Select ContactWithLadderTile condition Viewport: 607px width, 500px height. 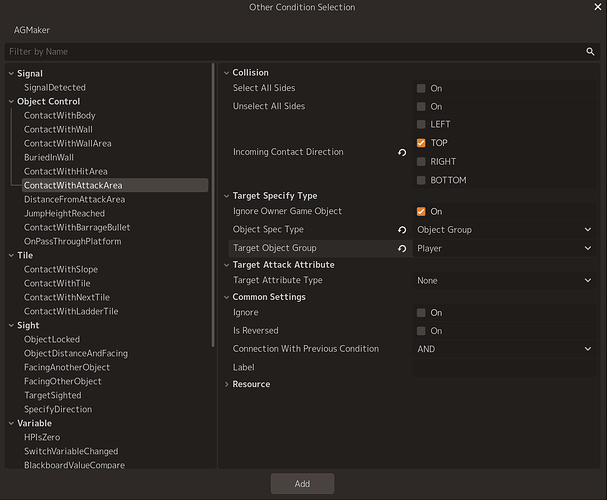pyautogui.click(x=71, y=311)
